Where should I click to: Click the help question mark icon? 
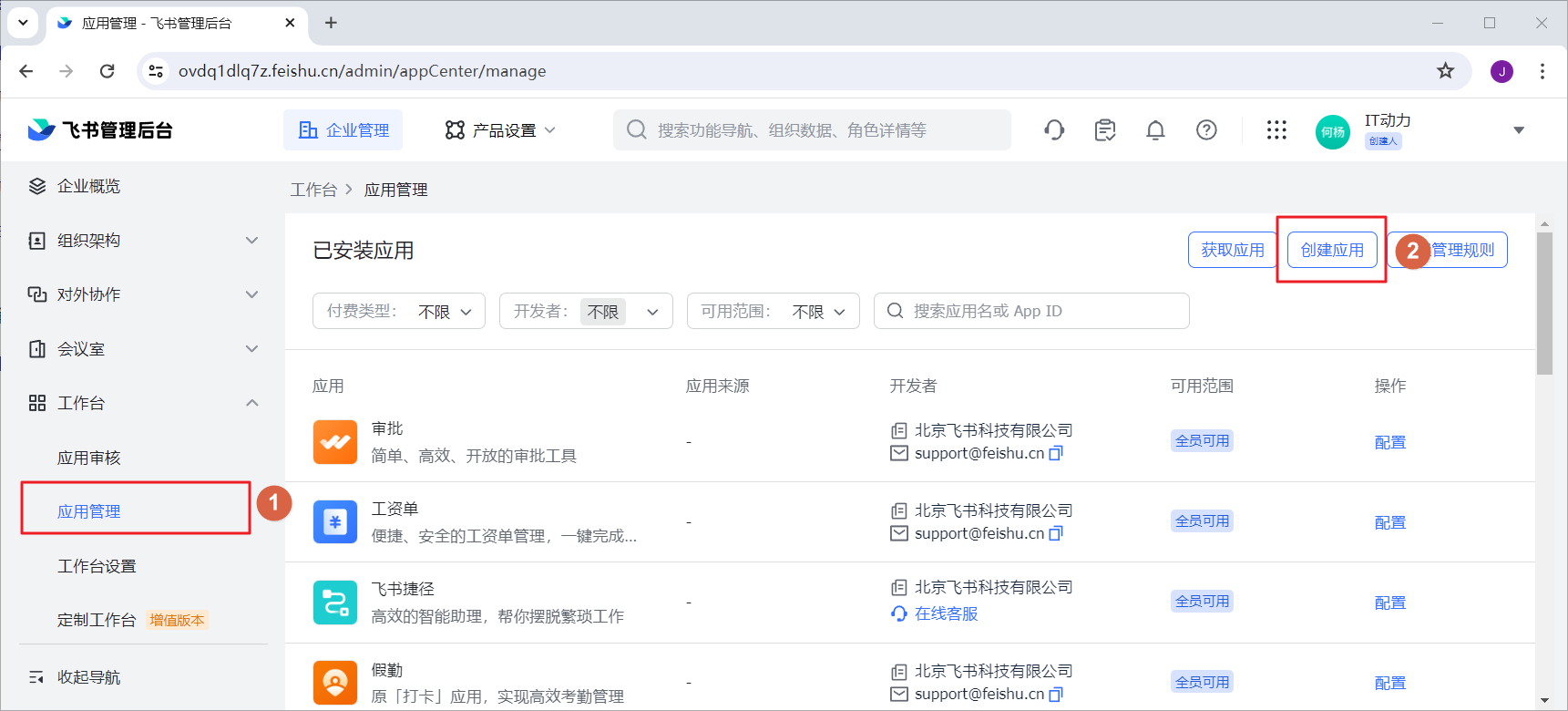tap(1206, 130)
